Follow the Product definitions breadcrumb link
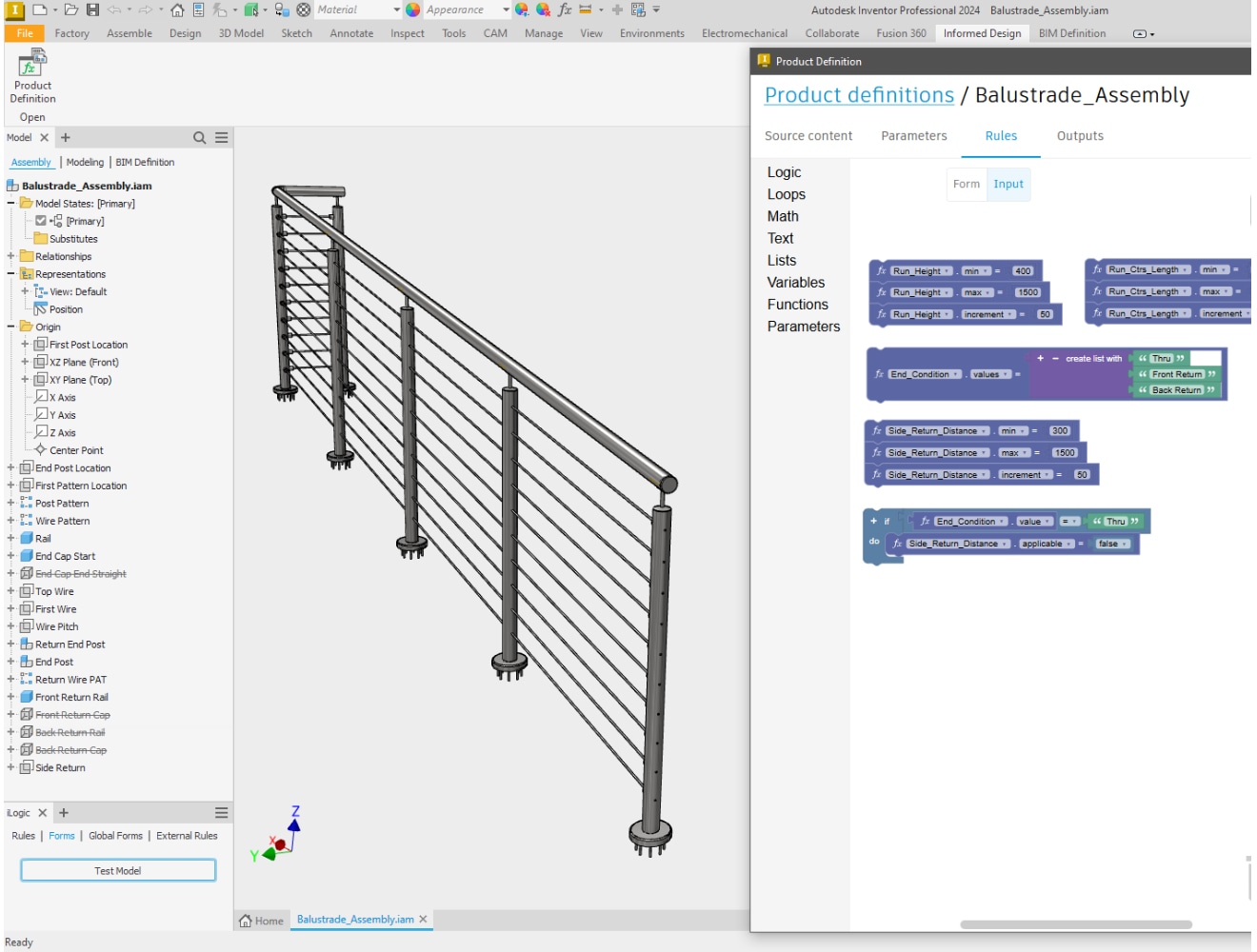The width and height of the screenshot is (1257, 952). 859,95
